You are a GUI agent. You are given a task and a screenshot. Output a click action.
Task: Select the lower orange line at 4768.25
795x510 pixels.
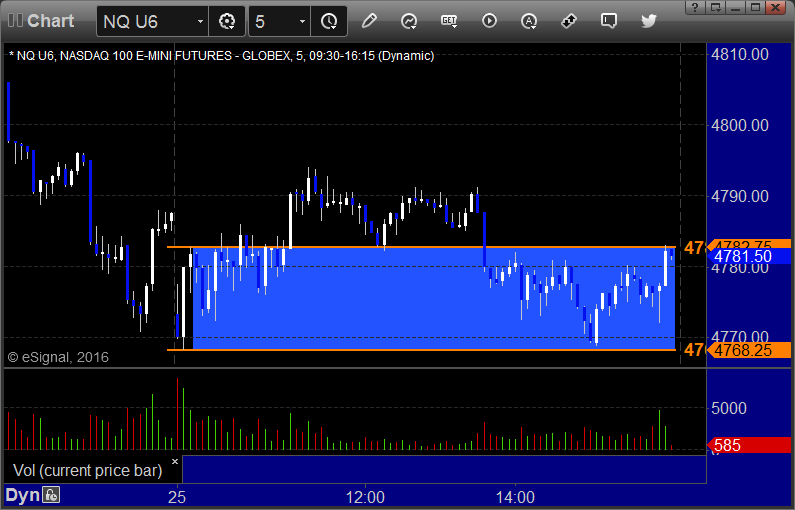coord(421,350)
